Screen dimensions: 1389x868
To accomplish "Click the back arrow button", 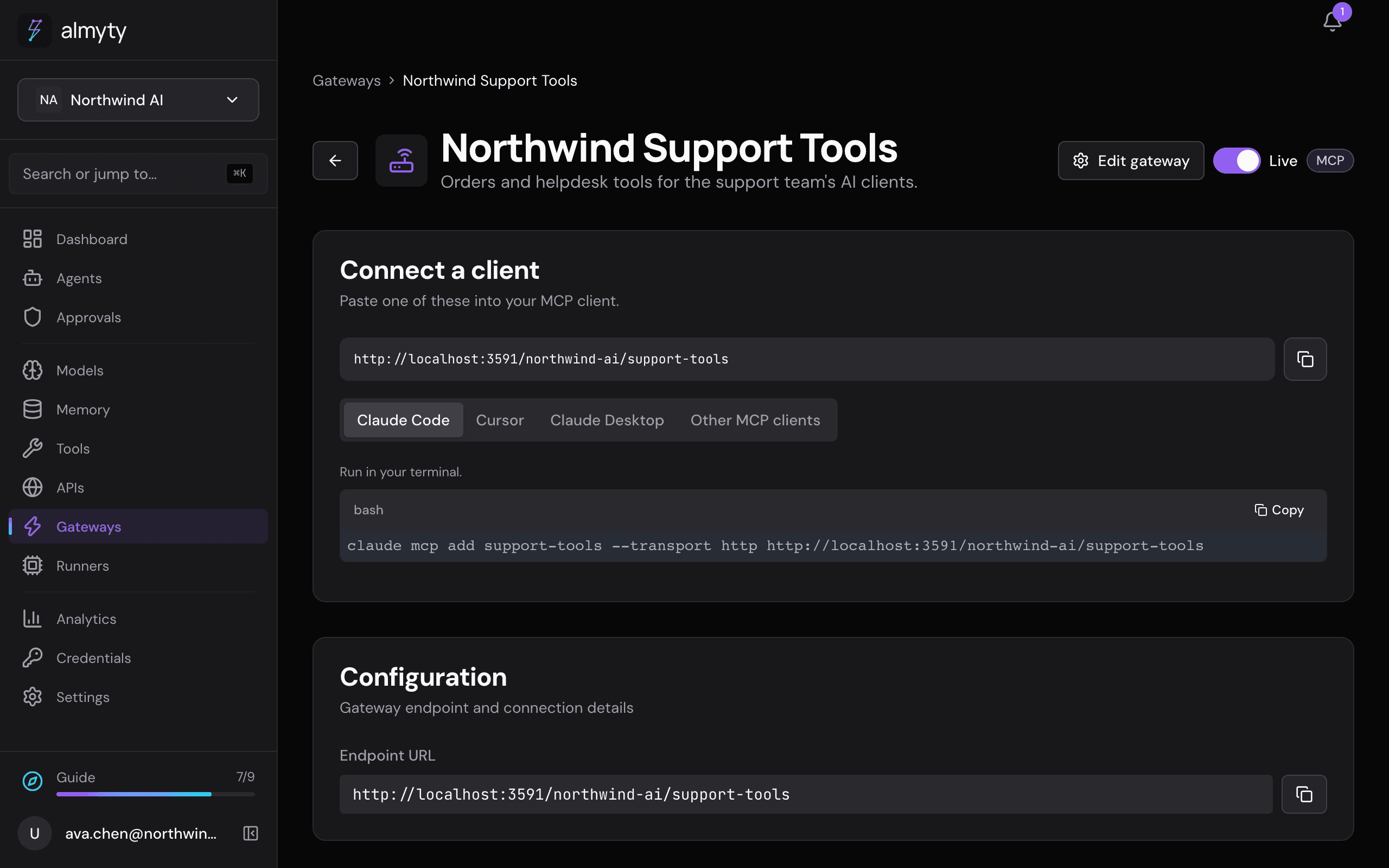I will point(335,161).
